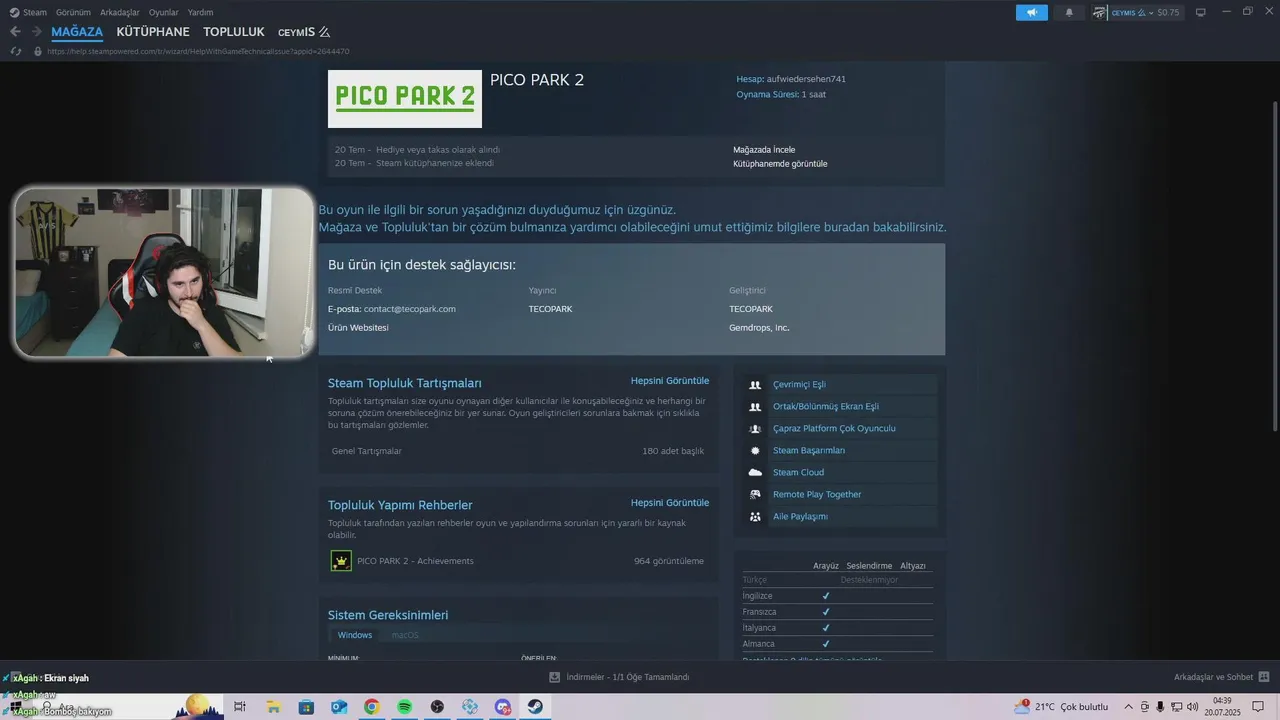
Task: Open OBS Studio from the taskbar
Action: click(x=437, y=707)
